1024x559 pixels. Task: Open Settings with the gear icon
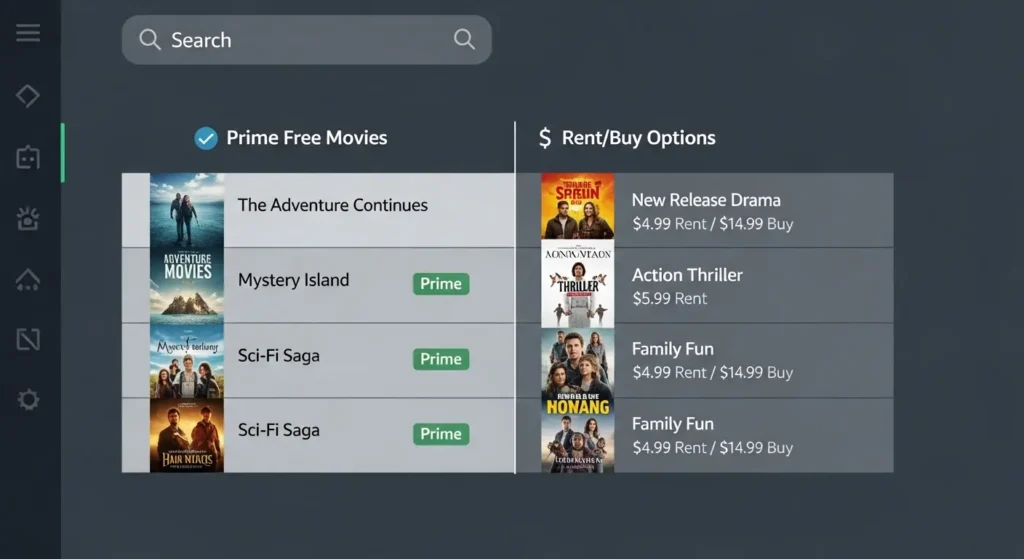coord(28,401)
